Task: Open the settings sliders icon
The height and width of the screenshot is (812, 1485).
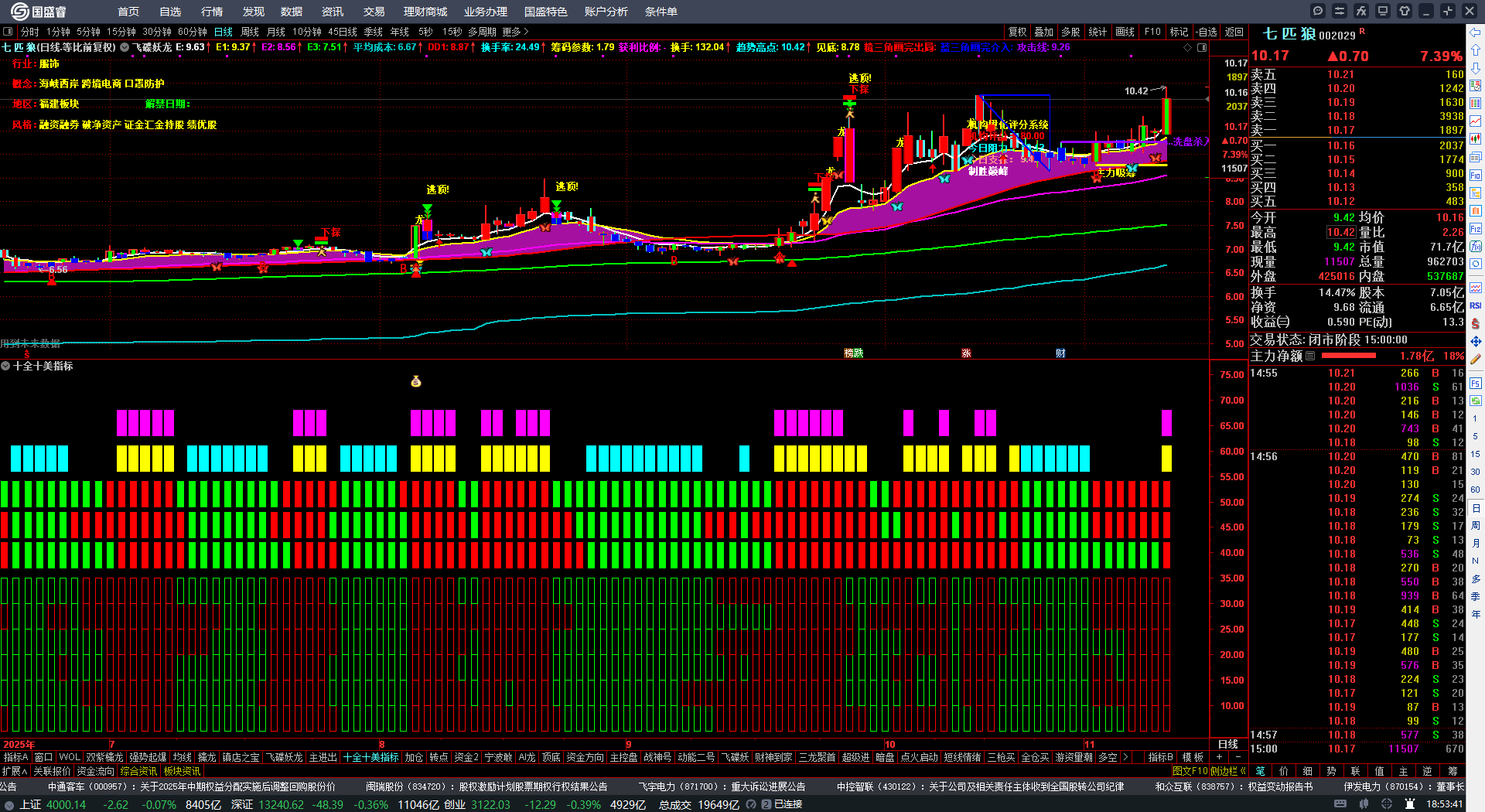Action: point(1340,11)
